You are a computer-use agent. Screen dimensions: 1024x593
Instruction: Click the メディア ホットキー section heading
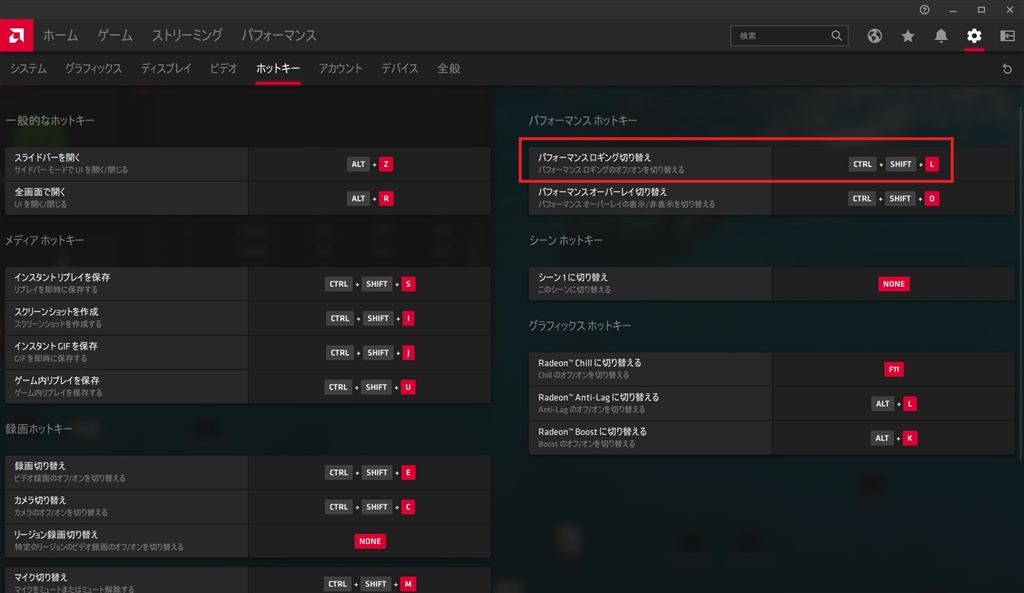coord(44,240)
